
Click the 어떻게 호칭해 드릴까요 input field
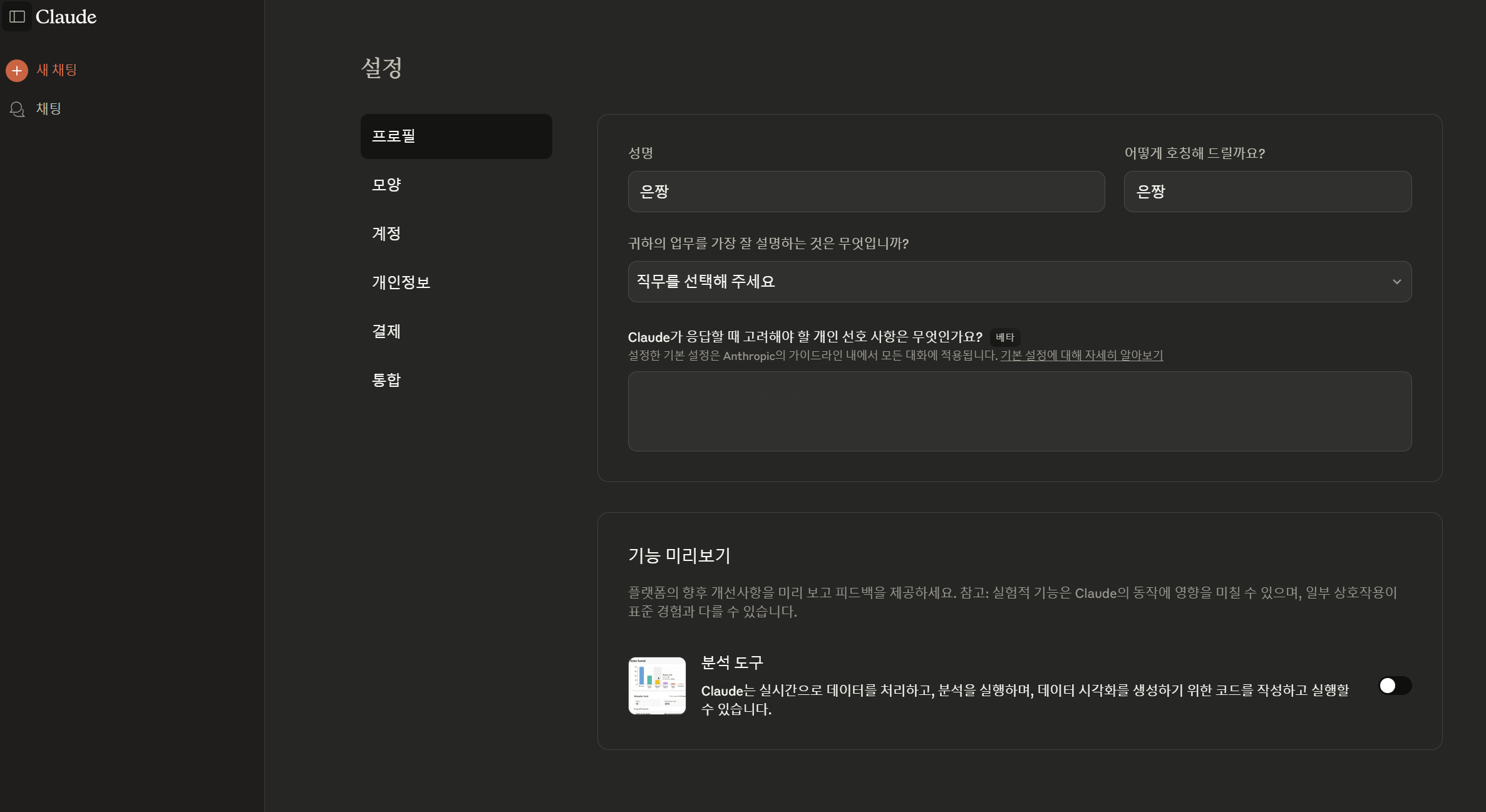point(1267,192)
